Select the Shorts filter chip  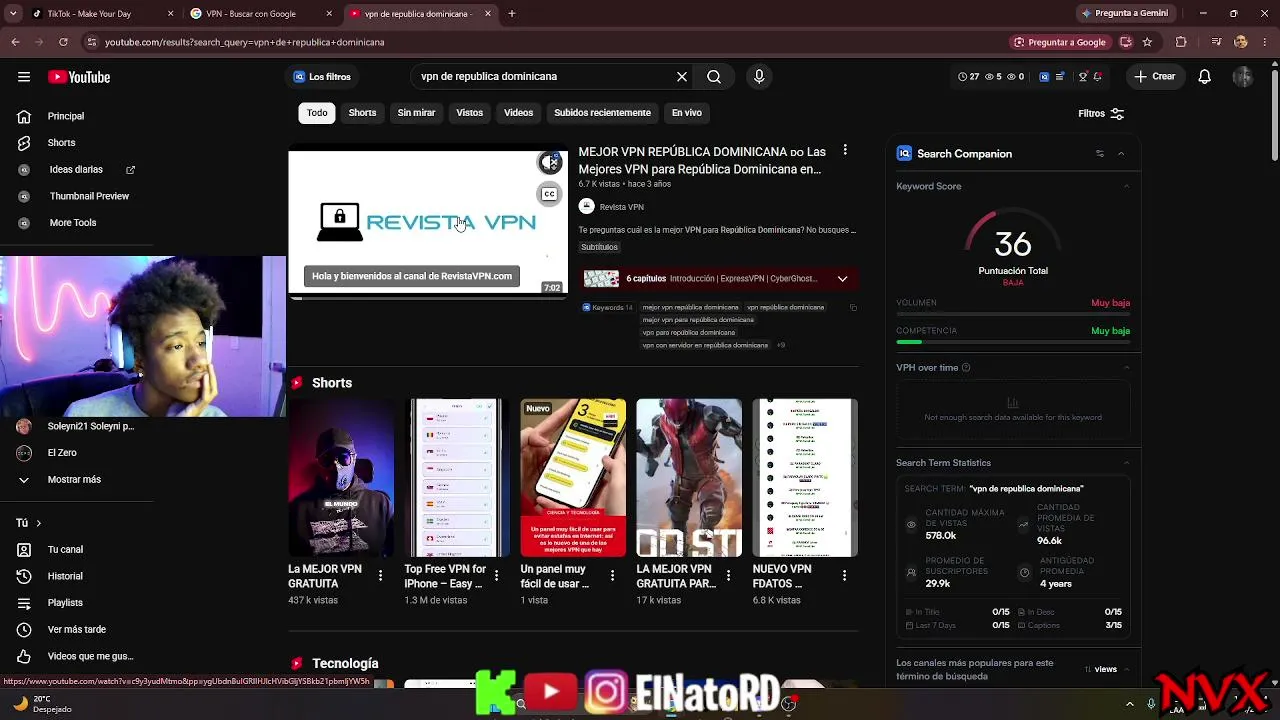(362, 113)
